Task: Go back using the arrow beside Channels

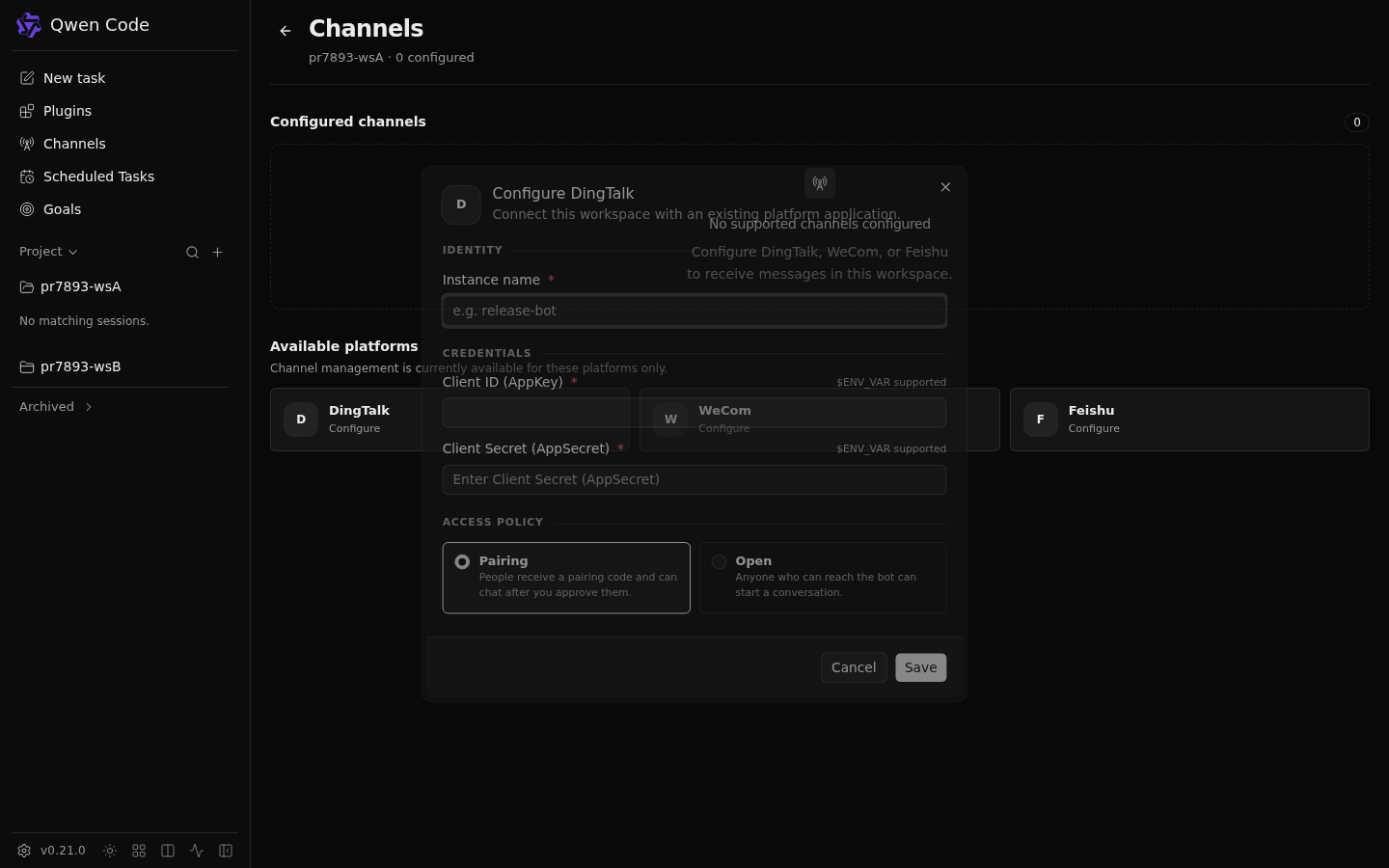Action: pos(286,31)
